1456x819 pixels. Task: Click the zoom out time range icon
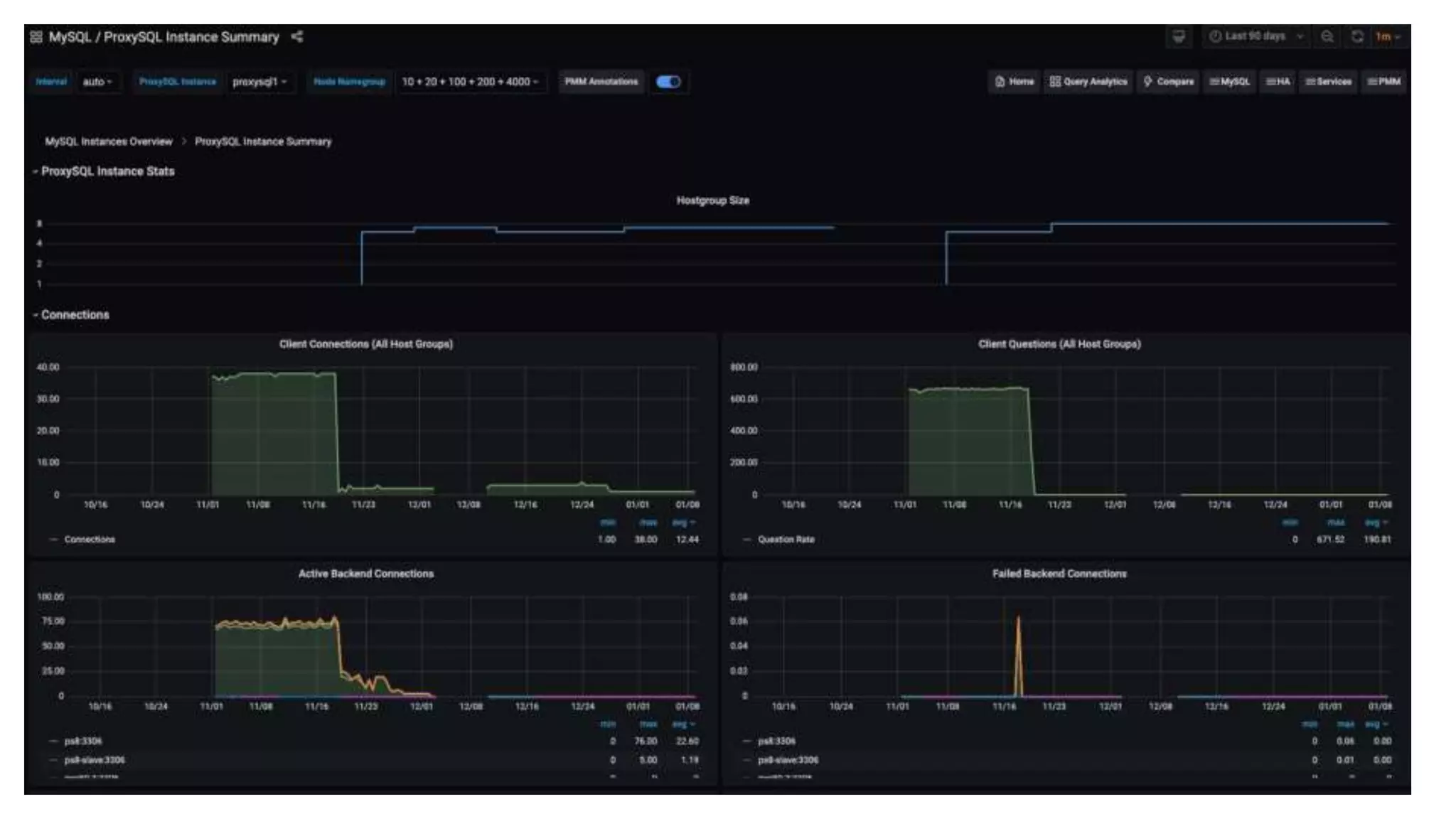[1327, 37]
